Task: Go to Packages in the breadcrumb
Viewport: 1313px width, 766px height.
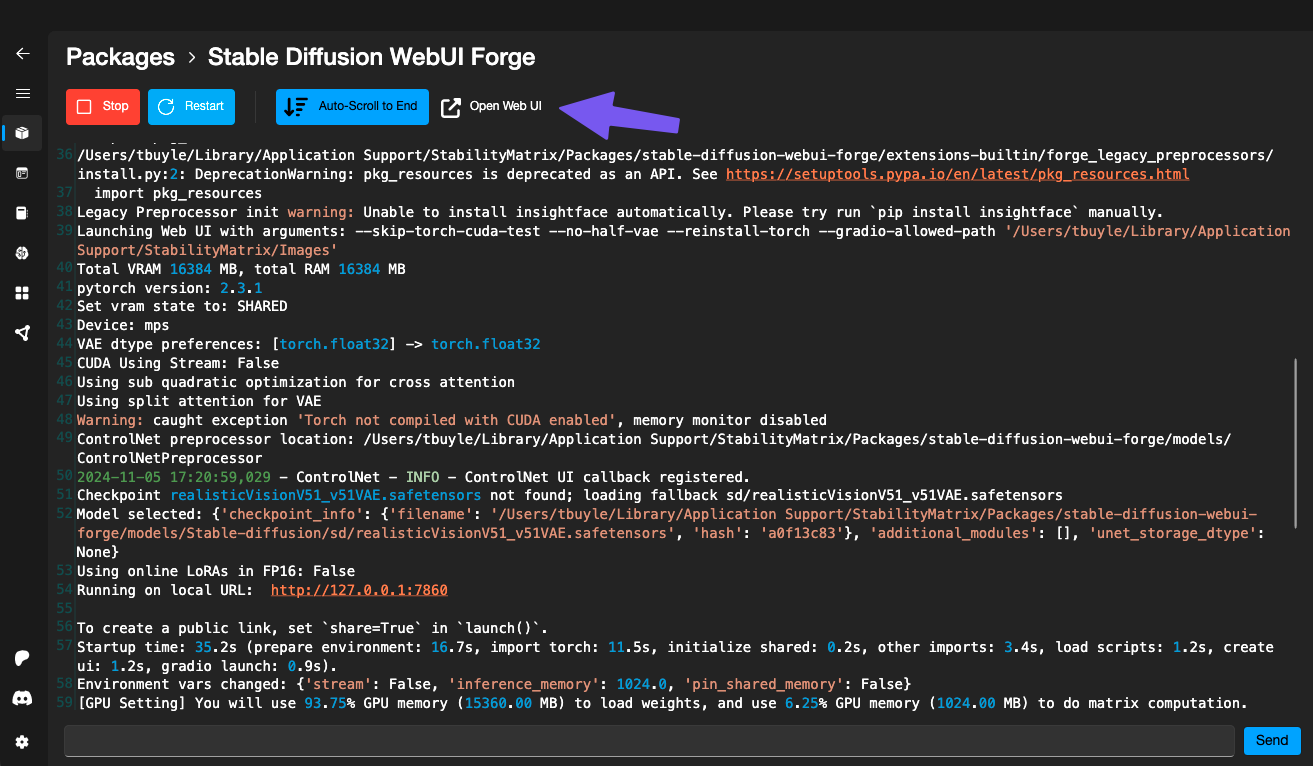Action: pyautogui.click(x=120, y=57)
